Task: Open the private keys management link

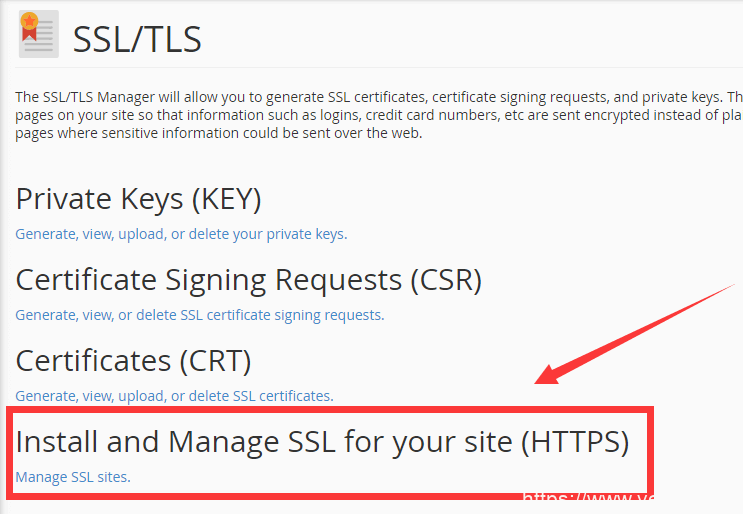Action: [x=181, y=234]
